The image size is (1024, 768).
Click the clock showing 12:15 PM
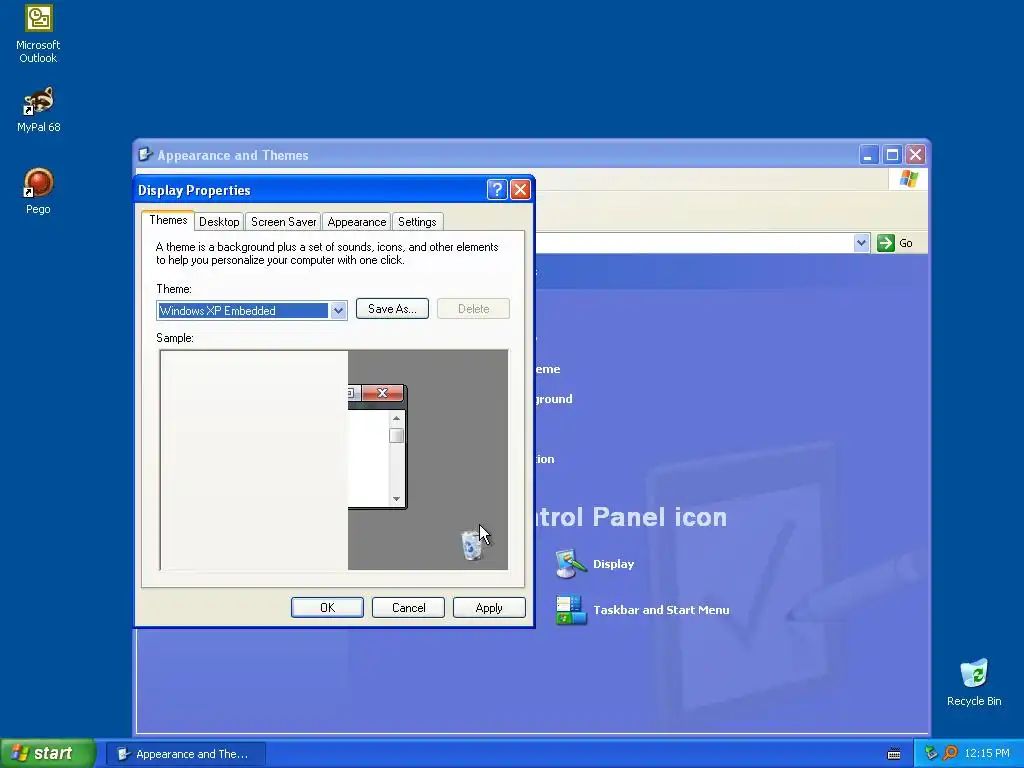(987, 754)
